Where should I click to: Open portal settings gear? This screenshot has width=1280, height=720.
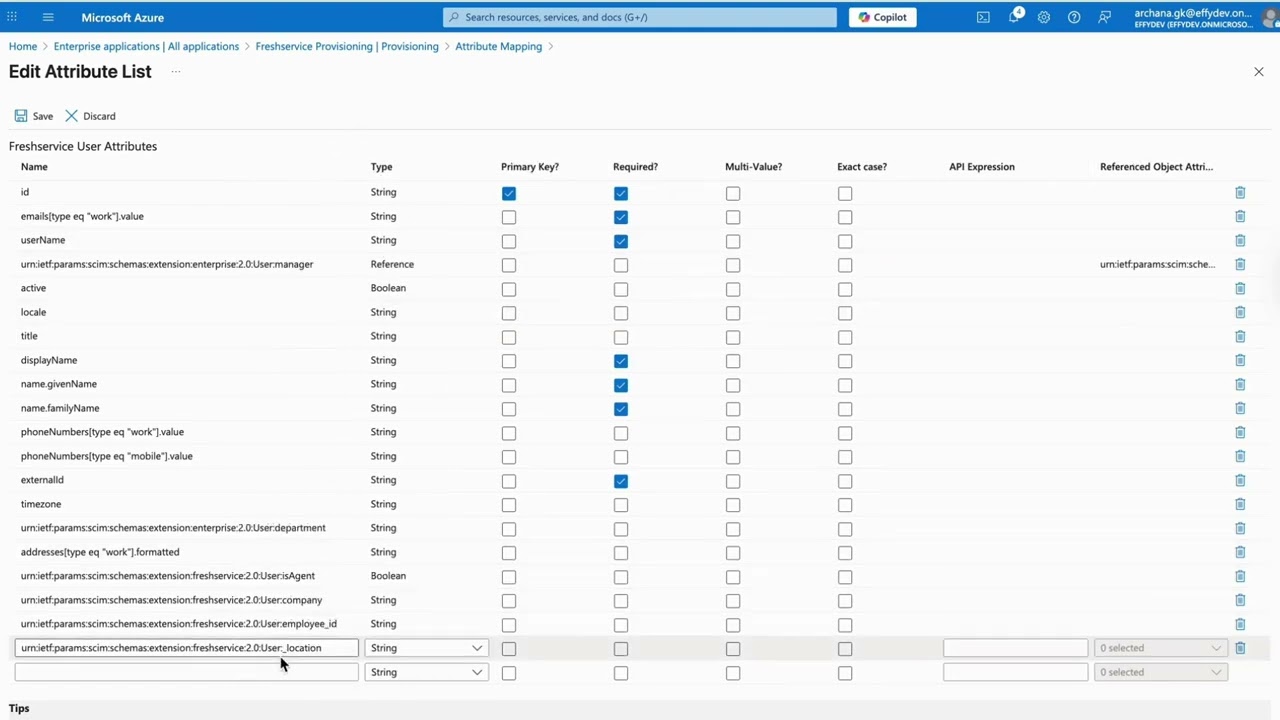[x=1044, y=17]
